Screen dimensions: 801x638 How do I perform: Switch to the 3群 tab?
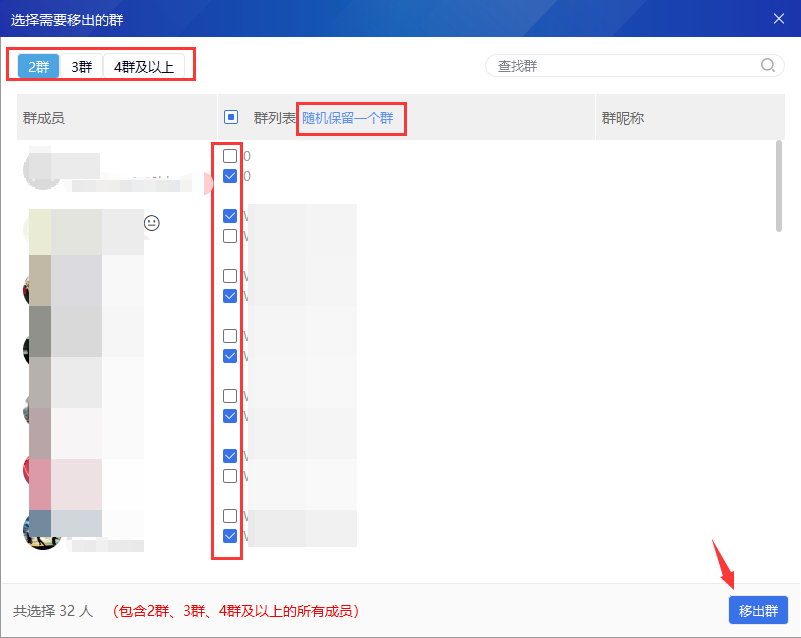81,66
